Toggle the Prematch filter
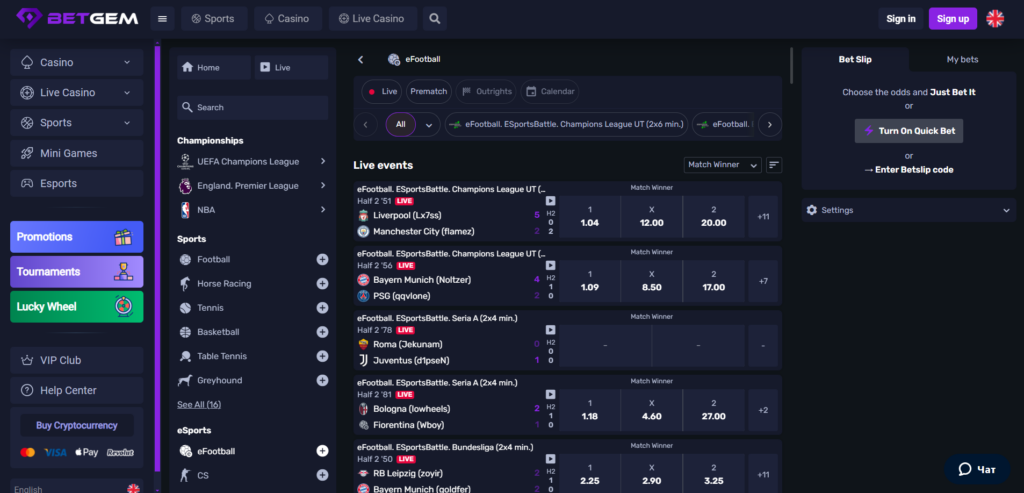 tap(428, 91)
